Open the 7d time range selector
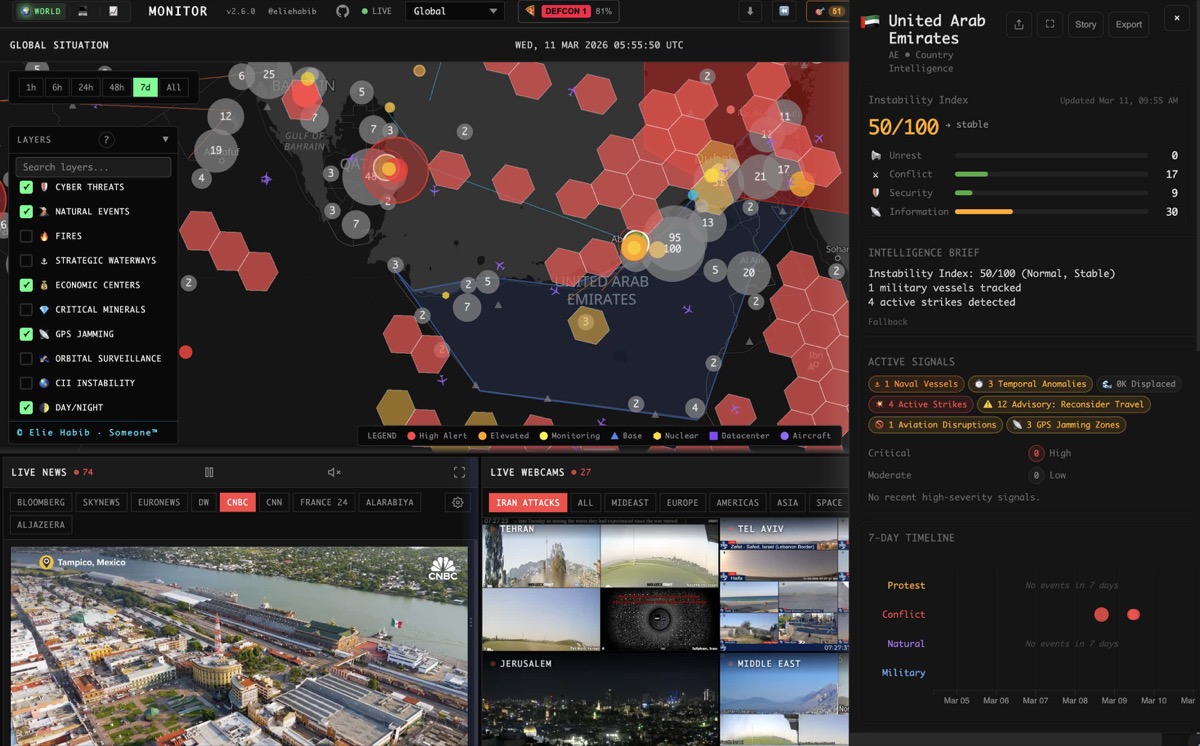The width and height of the screenshot is (1200, 746). [x=144, y=87]
